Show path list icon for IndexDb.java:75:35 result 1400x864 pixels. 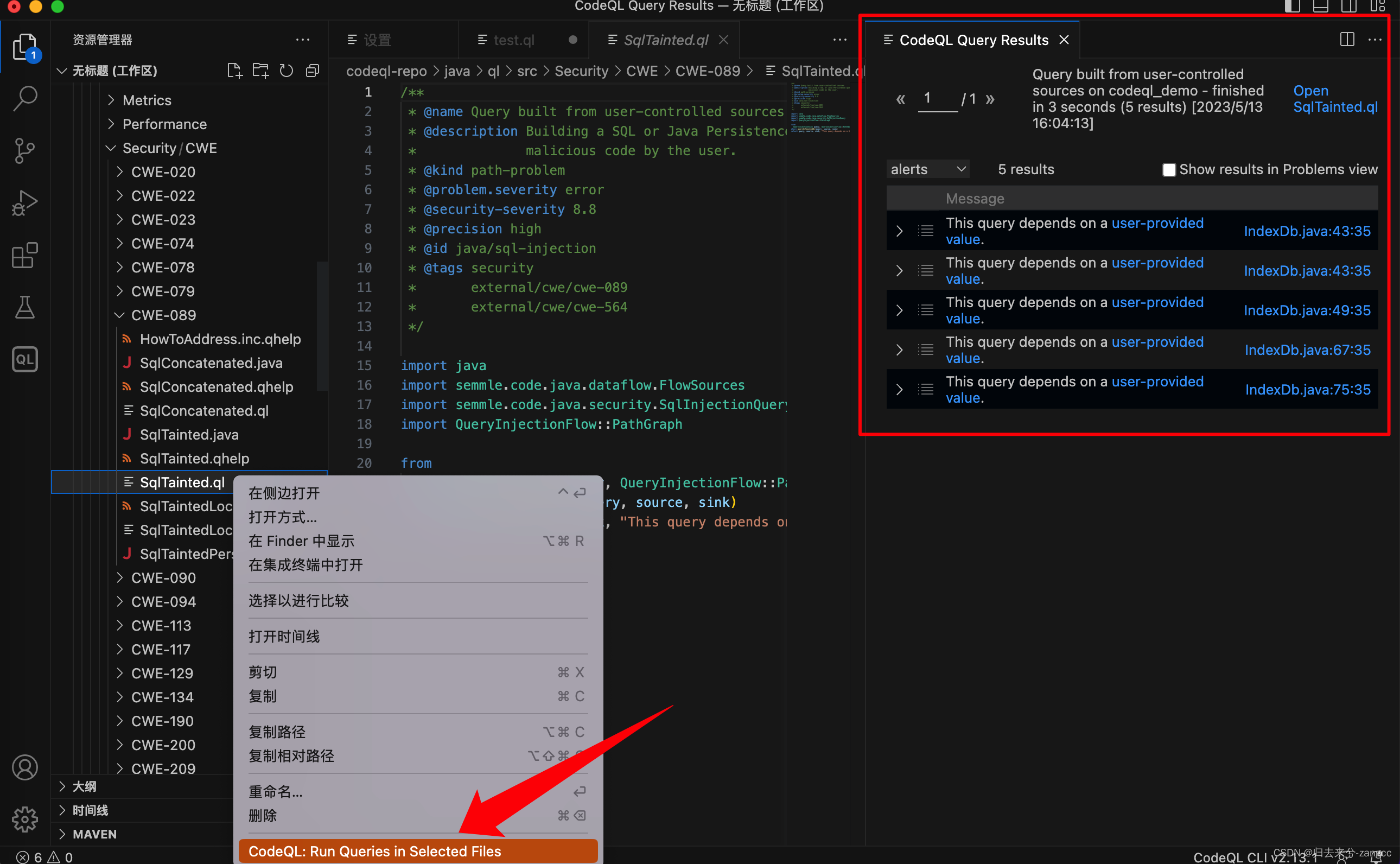point(925,390)
